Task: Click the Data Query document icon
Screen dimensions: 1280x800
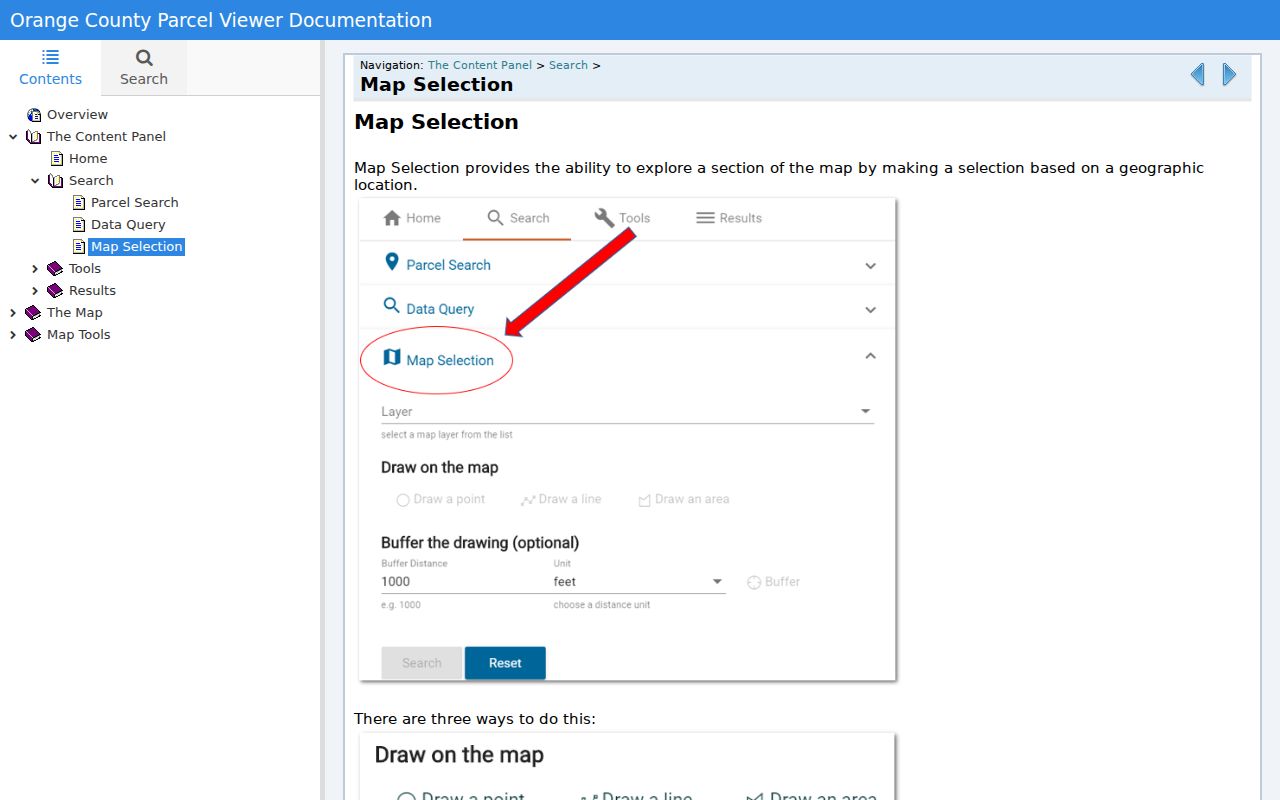Action: (x=79, y=224)
